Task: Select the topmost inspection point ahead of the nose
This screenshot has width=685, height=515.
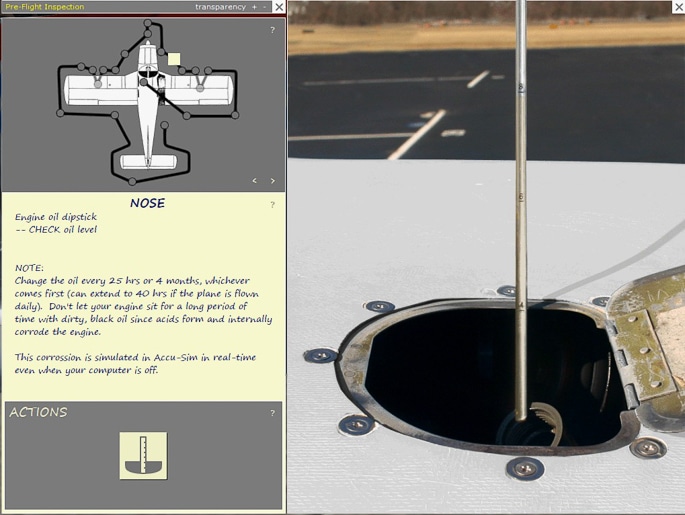Action: click(148, 22)
